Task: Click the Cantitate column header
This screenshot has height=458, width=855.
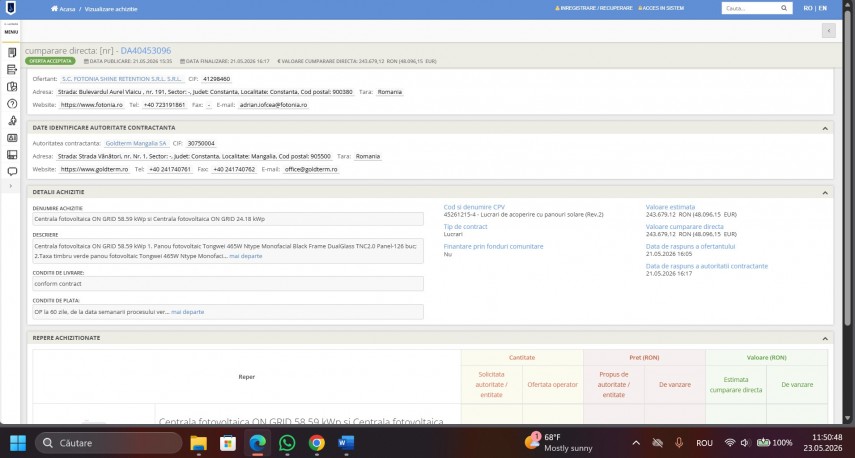Action: coord(522,358)
